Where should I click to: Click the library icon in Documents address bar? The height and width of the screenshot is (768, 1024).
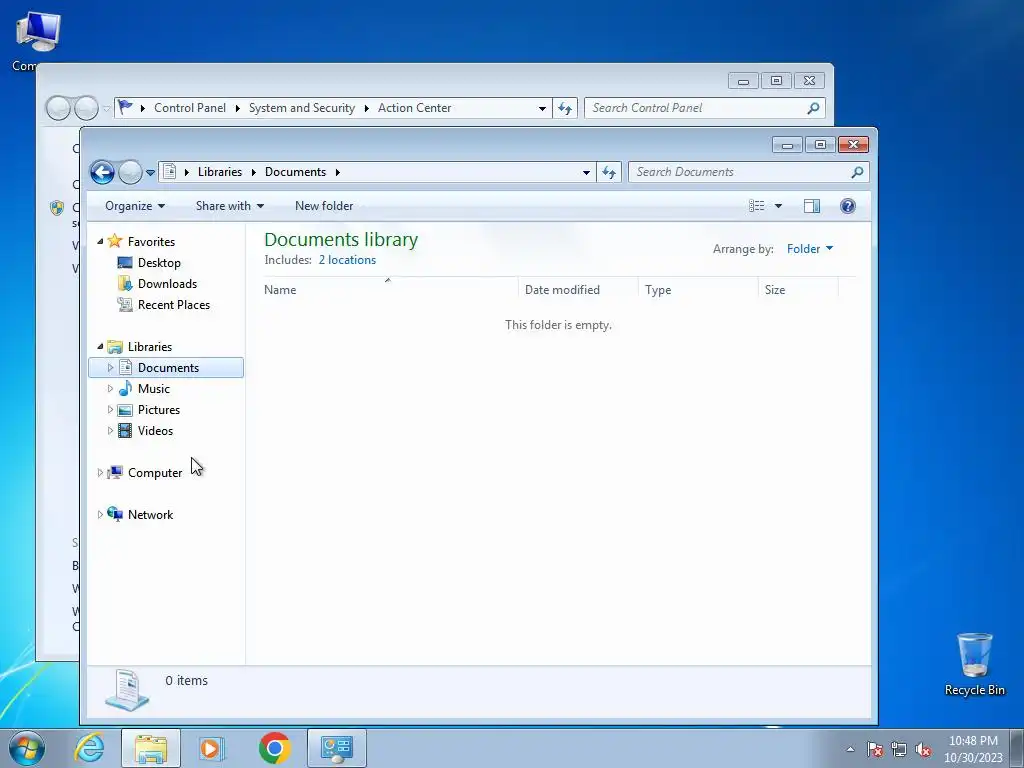pyautogui.click(x=169, y=172)
